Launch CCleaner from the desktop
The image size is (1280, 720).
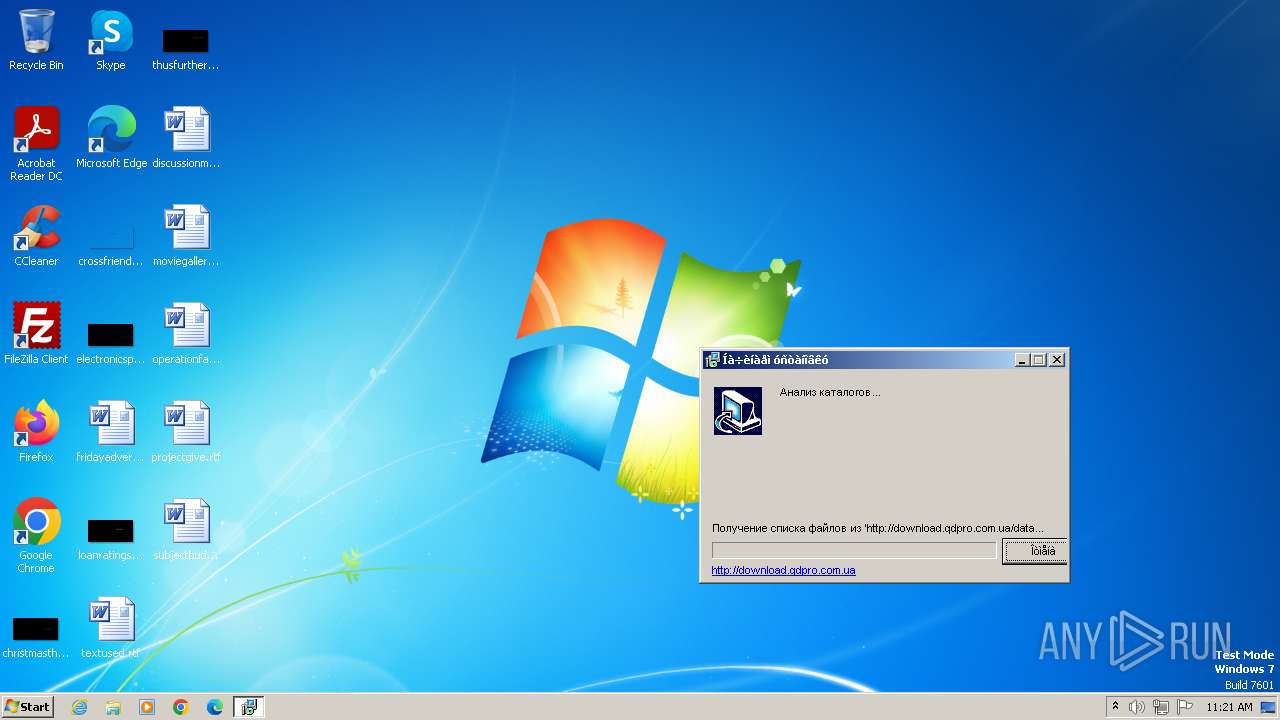coord(36,236)
